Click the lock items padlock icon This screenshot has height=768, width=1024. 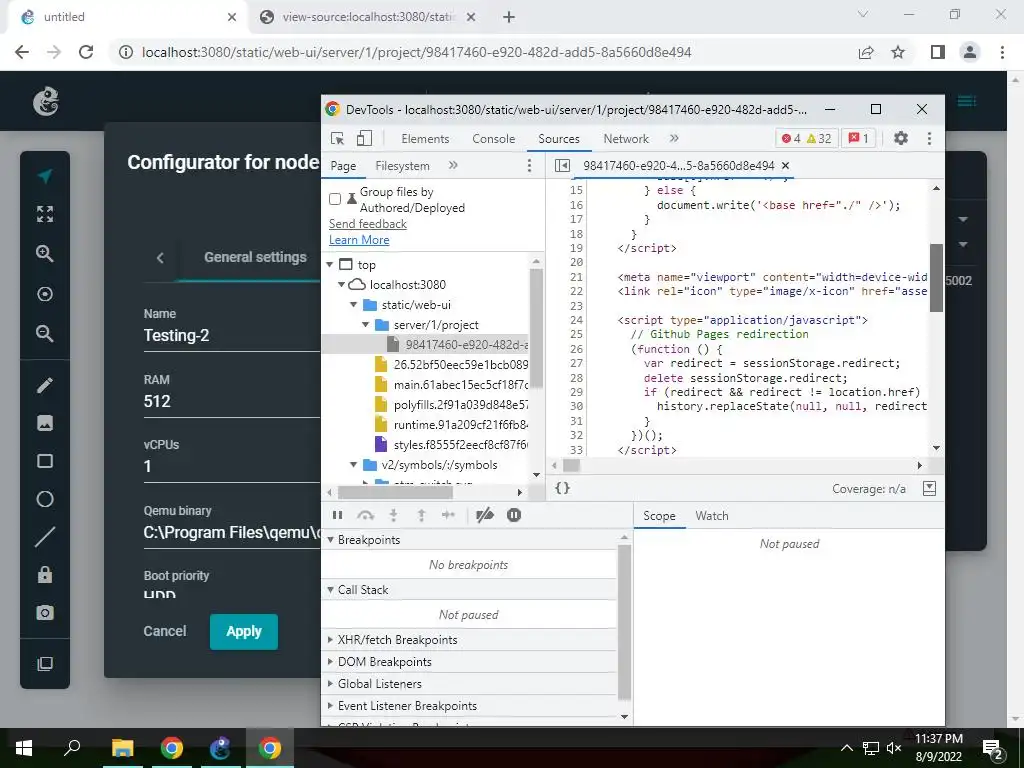tap(44, 575)
